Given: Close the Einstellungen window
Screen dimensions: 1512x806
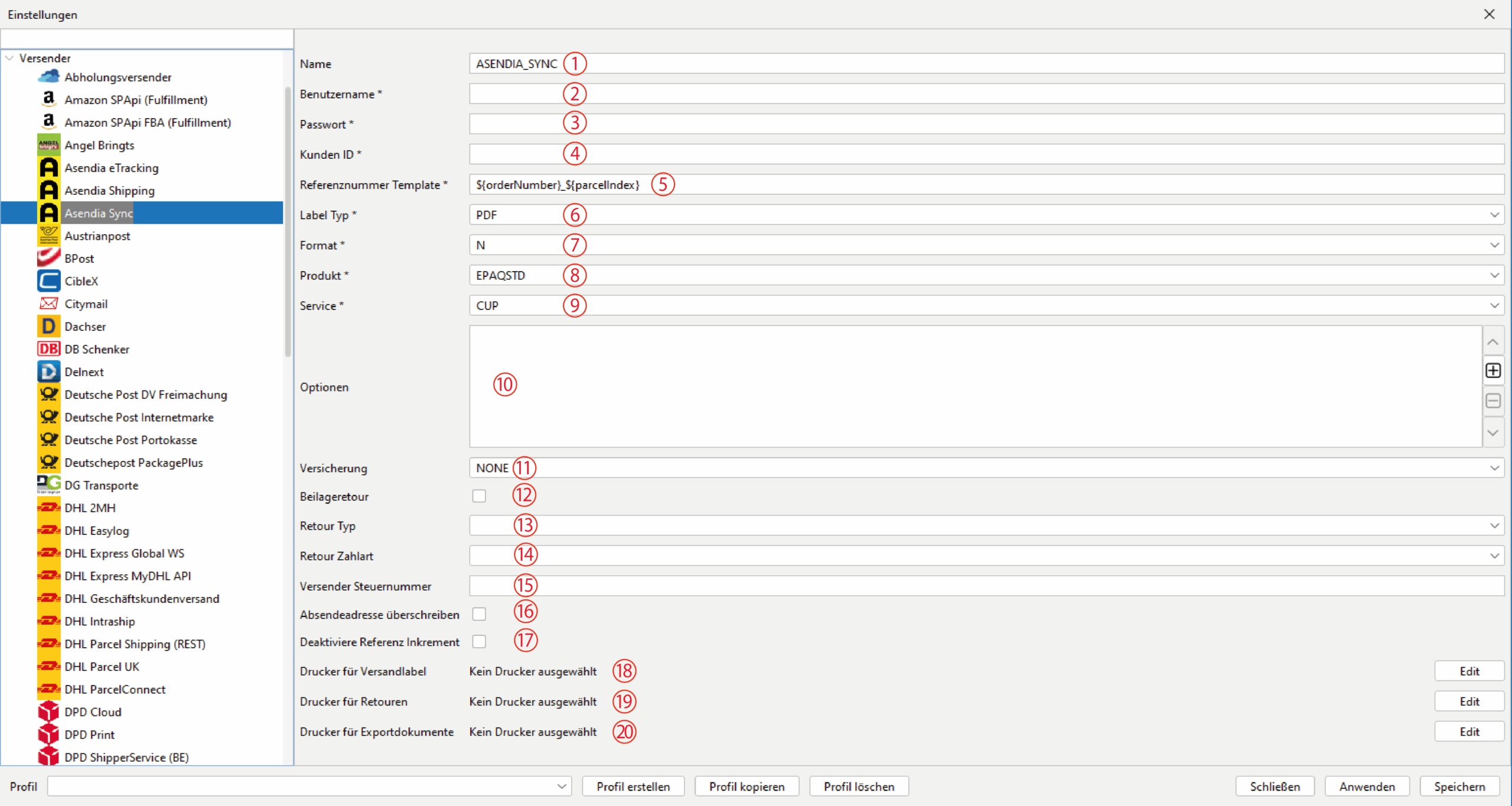Looking at the screenshot, I should point(1489,14).
